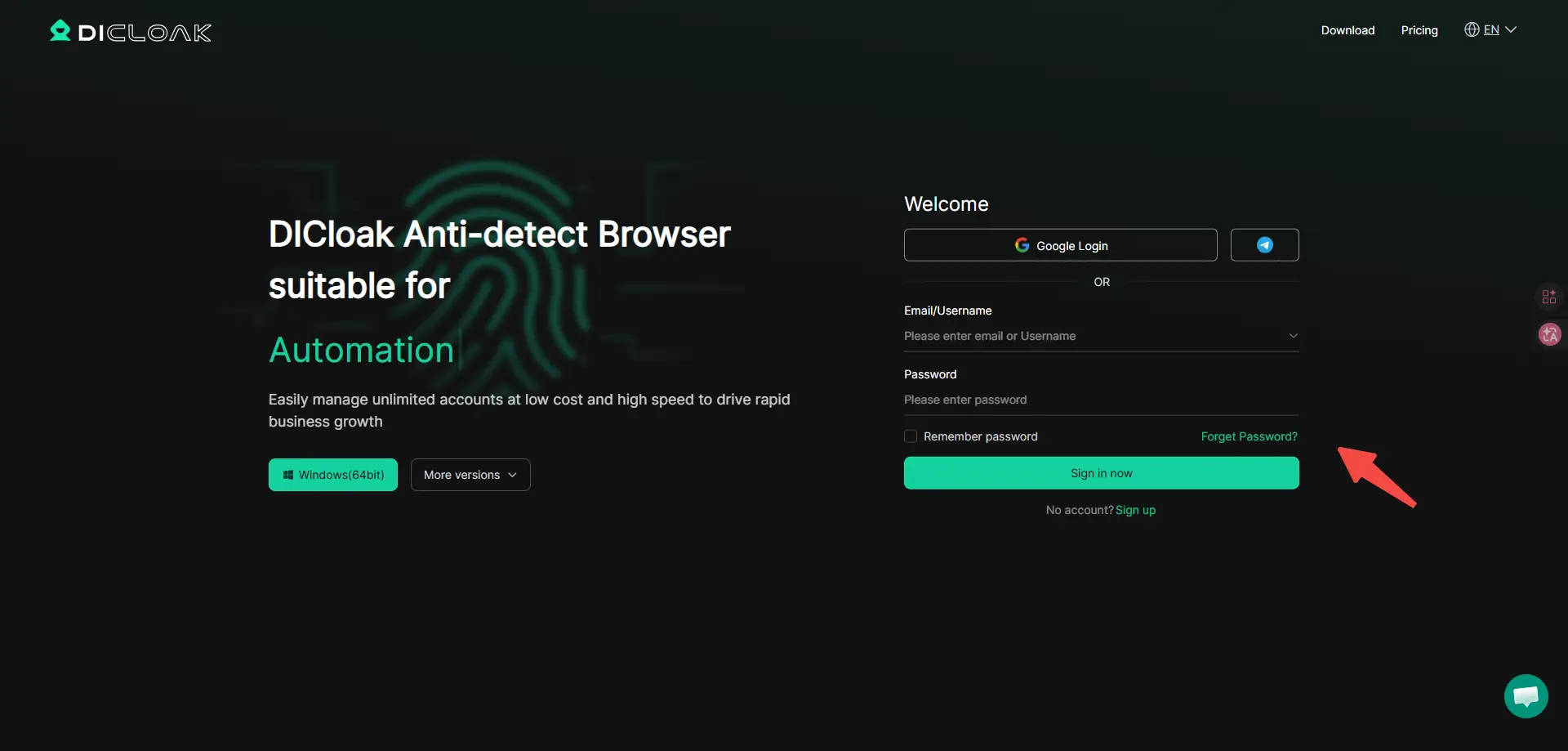This screenshot has width=1568, height=751.
Task: Follow the Sign up link
Action: [1135, 510]
